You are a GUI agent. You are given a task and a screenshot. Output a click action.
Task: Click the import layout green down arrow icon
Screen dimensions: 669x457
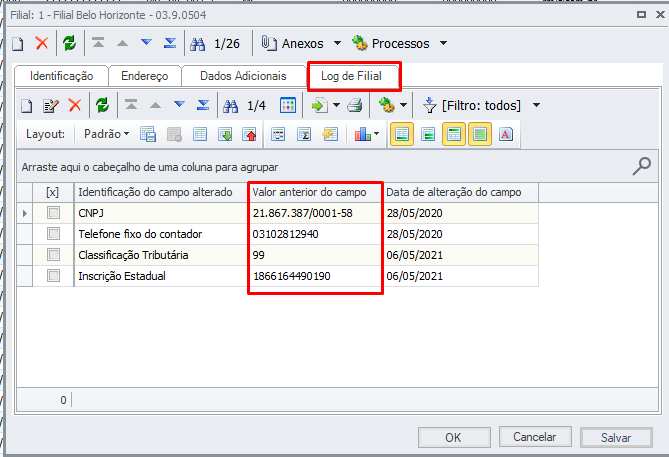coord(225,134)
